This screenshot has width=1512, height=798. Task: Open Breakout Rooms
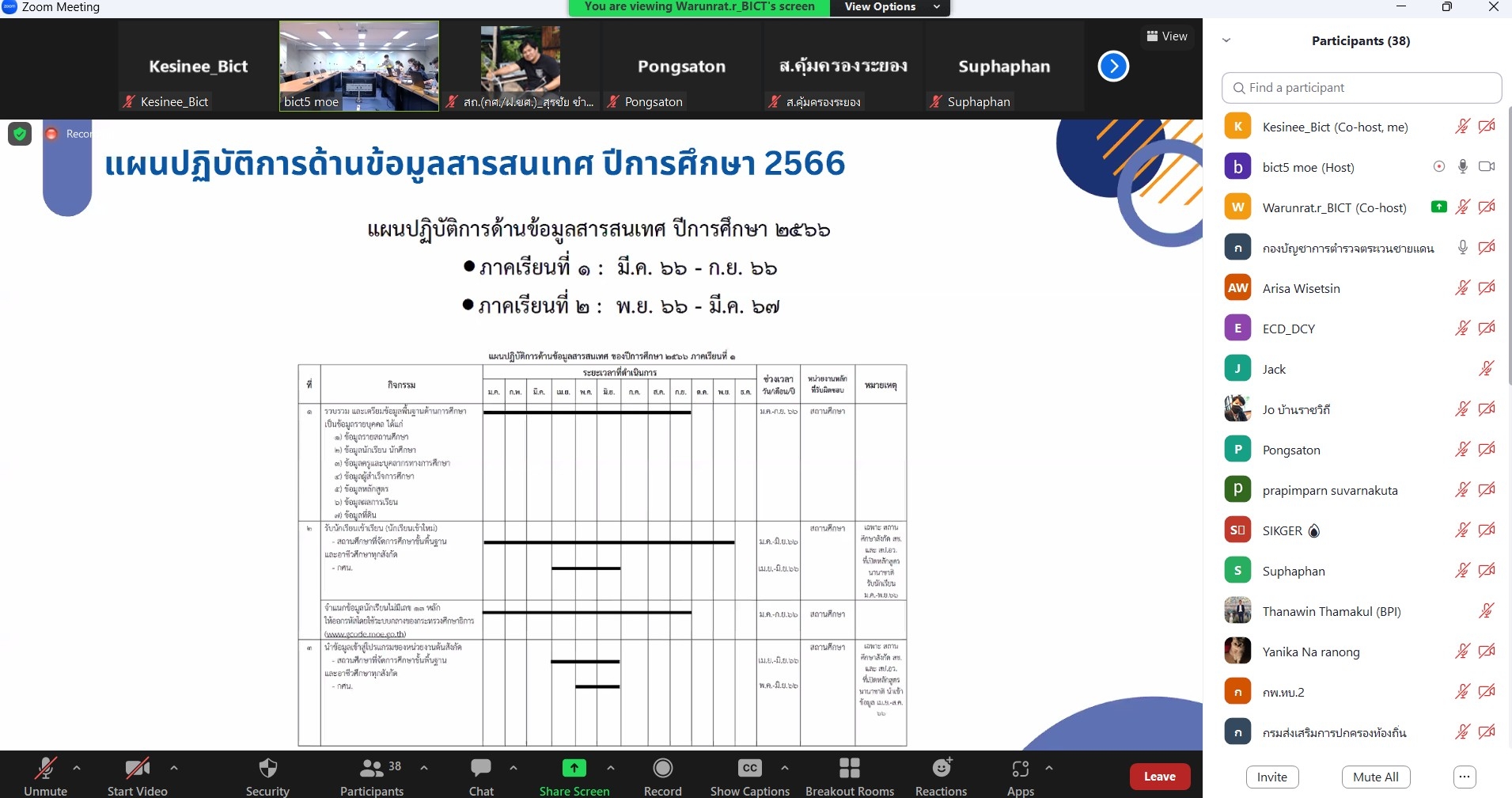[x=850, y=776]
